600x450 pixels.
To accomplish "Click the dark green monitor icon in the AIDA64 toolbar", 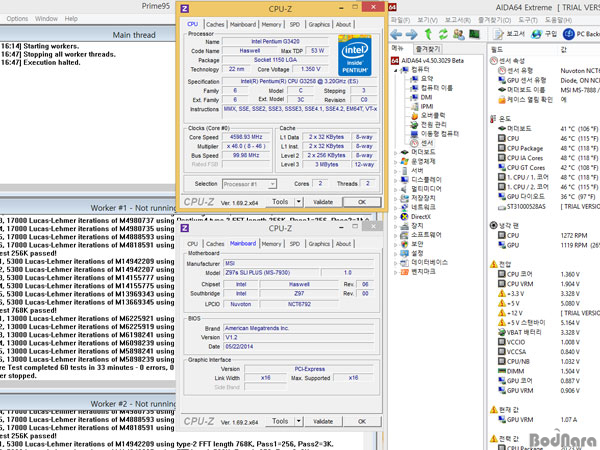I will pos(474,34).
